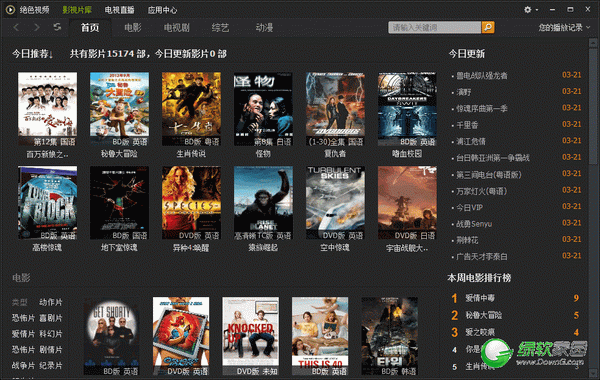Open the Osmosis Jones cartoon poster

tap(181, 336)
